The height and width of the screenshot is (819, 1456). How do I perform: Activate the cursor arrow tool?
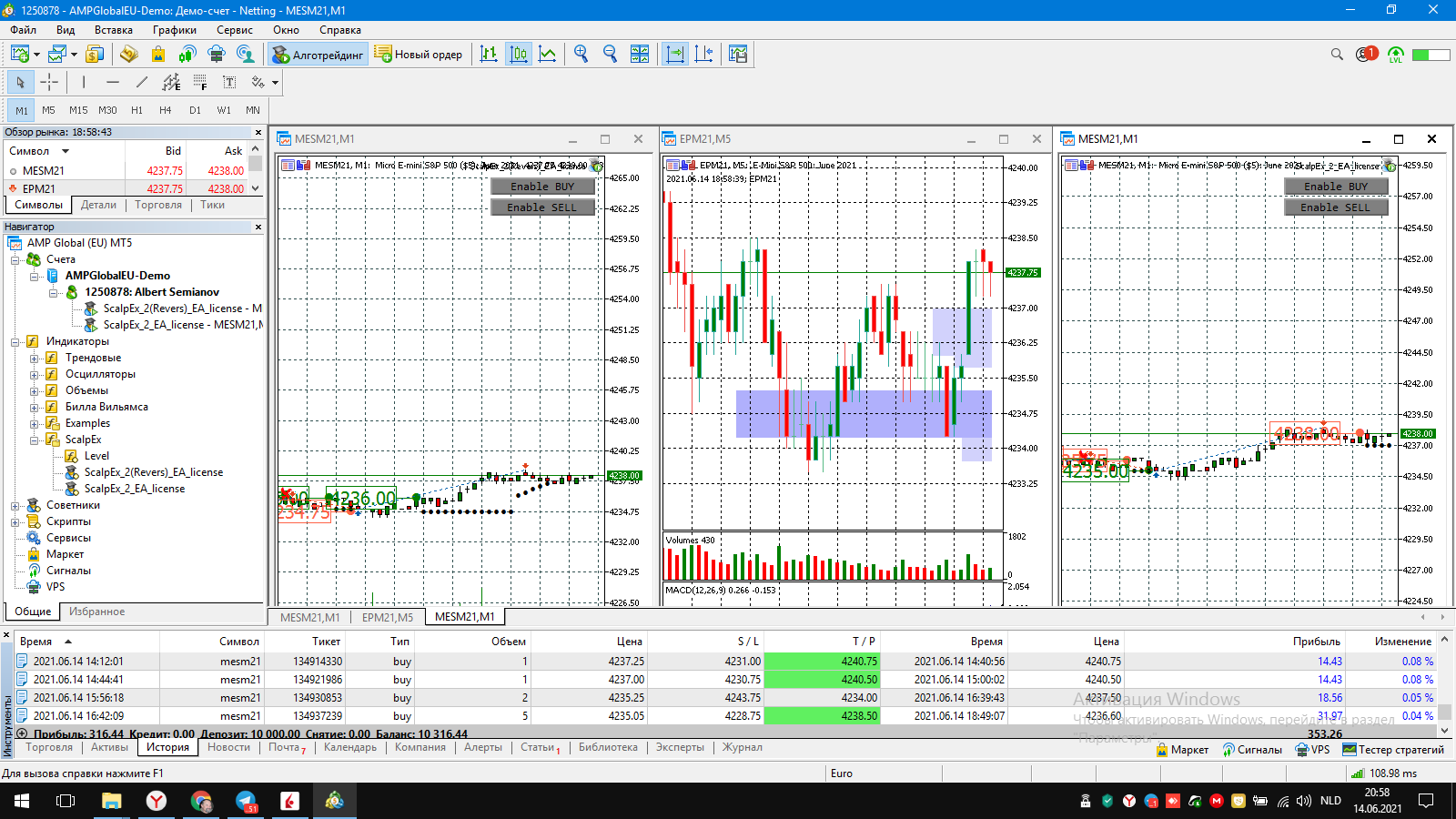pyautogui.click(x=20, y=82)
